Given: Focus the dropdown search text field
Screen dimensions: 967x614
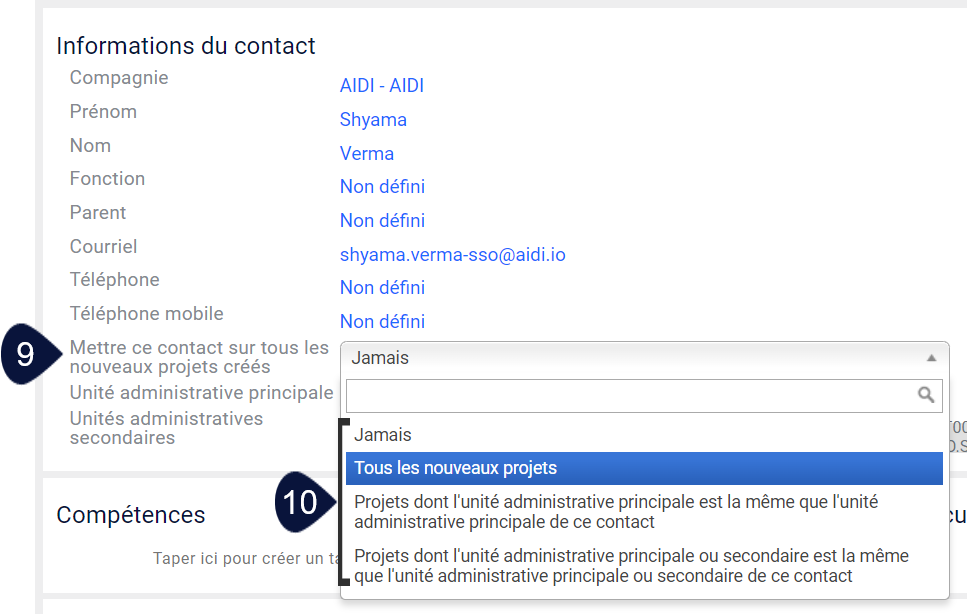Looking at the screenshot, I should pos(644,396).
